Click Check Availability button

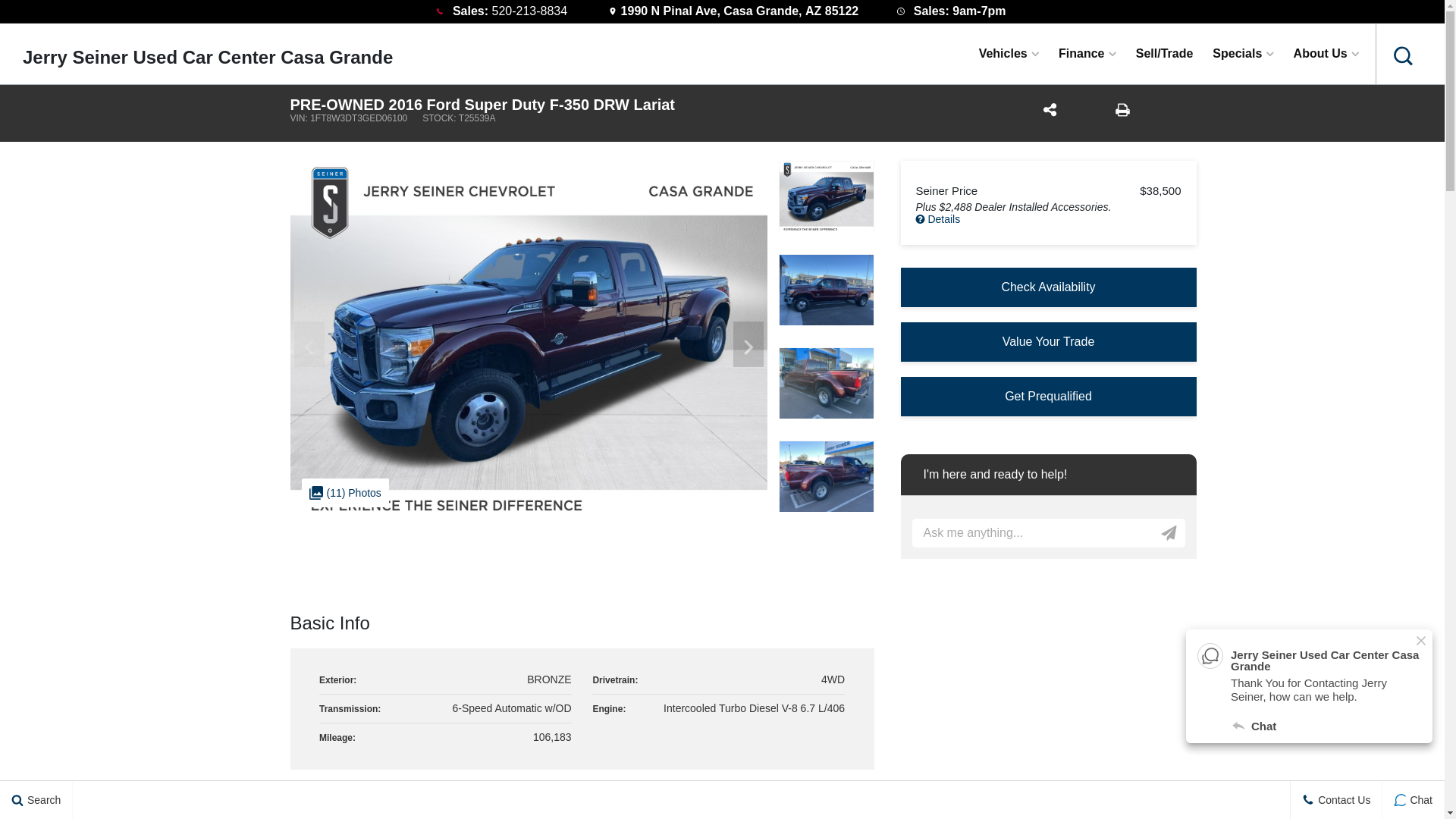[x=1048, y=287]
